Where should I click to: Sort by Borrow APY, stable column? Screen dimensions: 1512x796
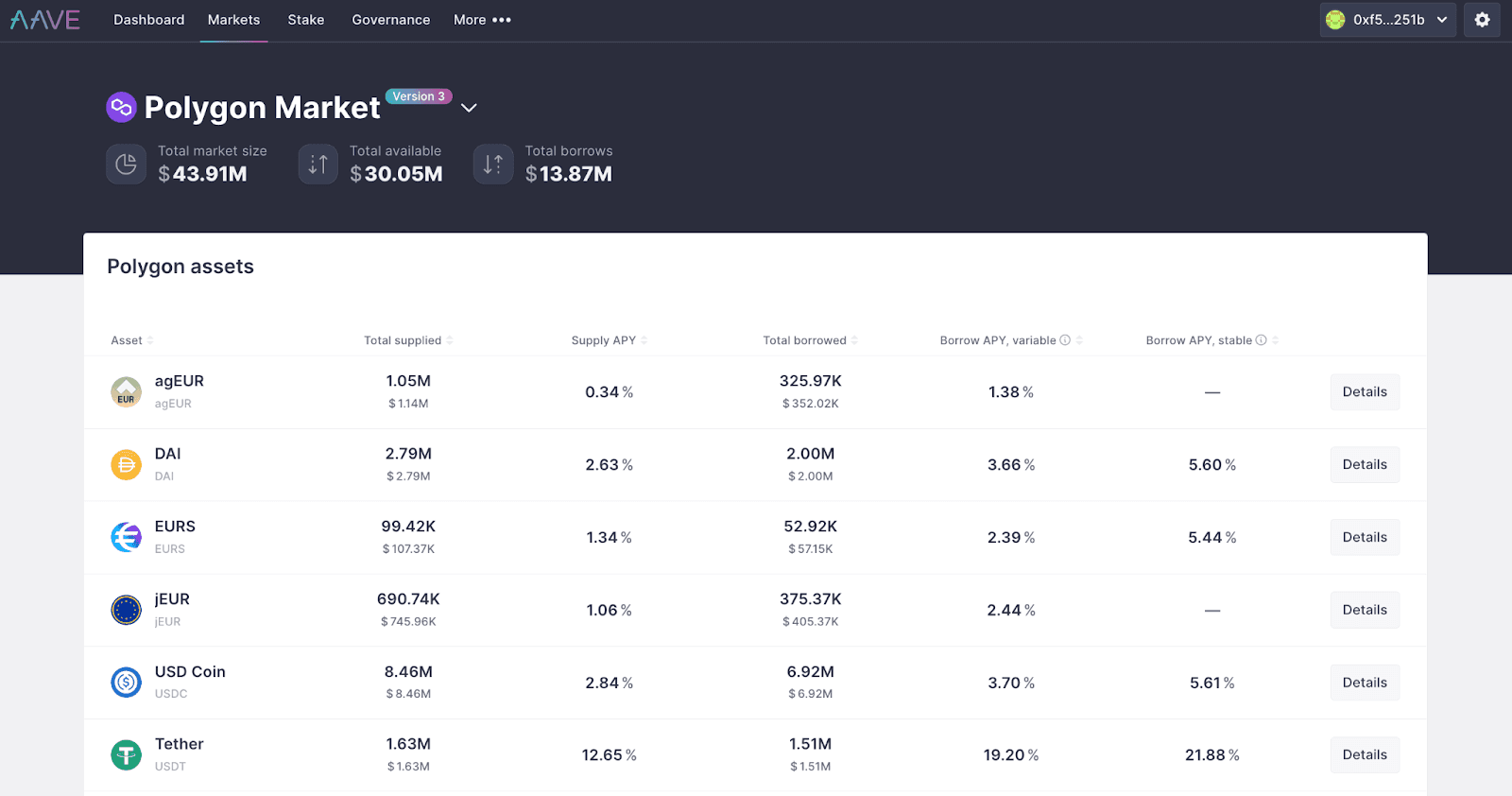coord(1212,340)
